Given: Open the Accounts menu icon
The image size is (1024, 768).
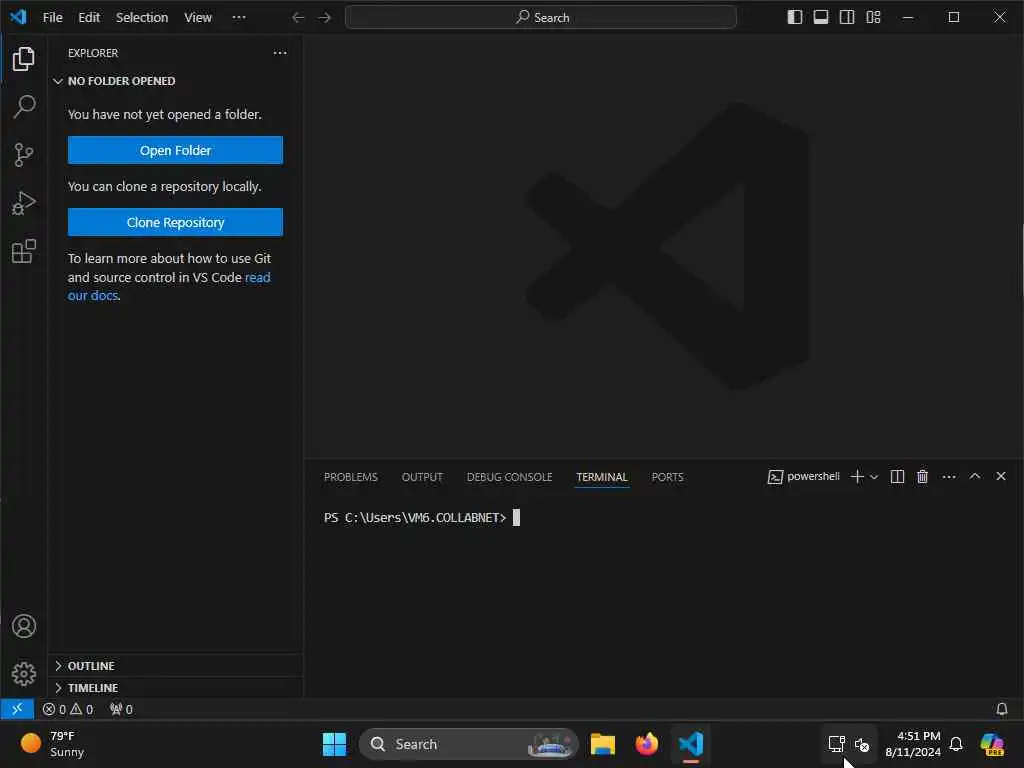Looking at the screenshot, I should pos(24,626).
